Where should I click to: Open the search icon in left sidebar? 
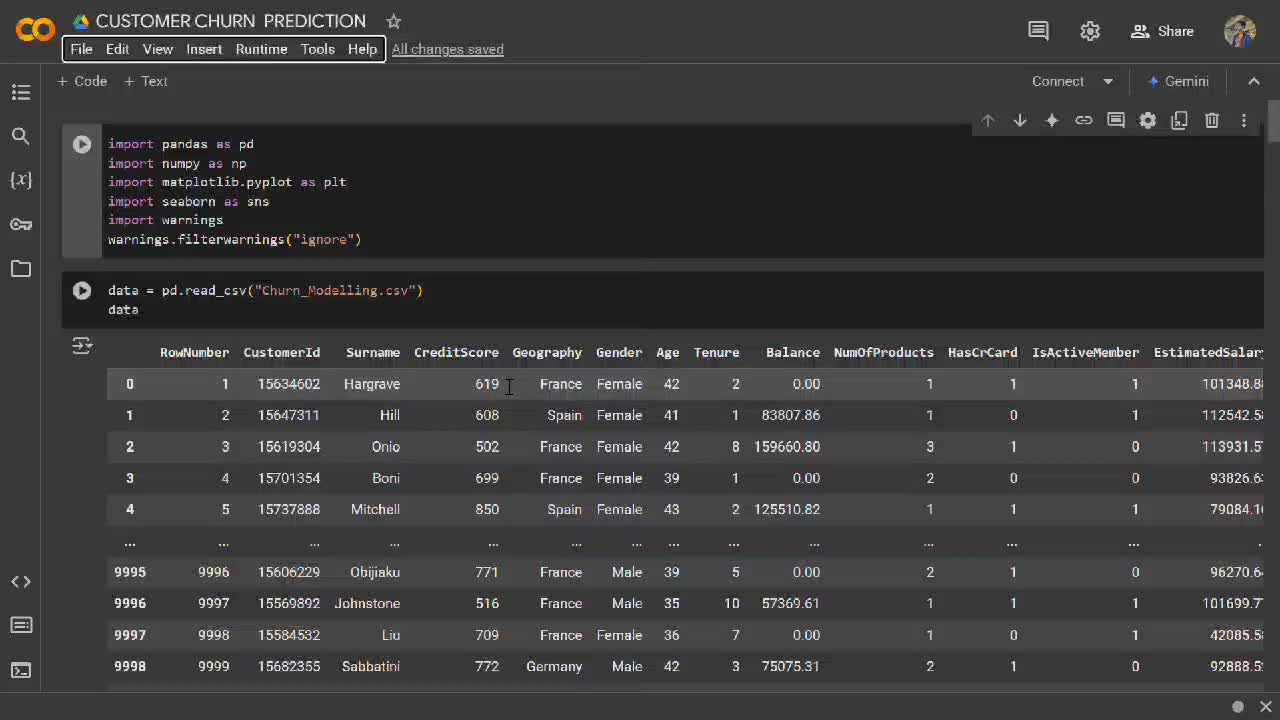[x=21, y=136]
